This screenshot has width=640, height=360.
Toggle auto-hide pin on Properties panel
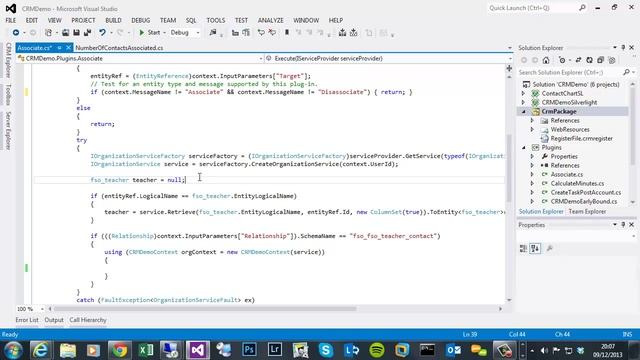(x=623, y=225)
